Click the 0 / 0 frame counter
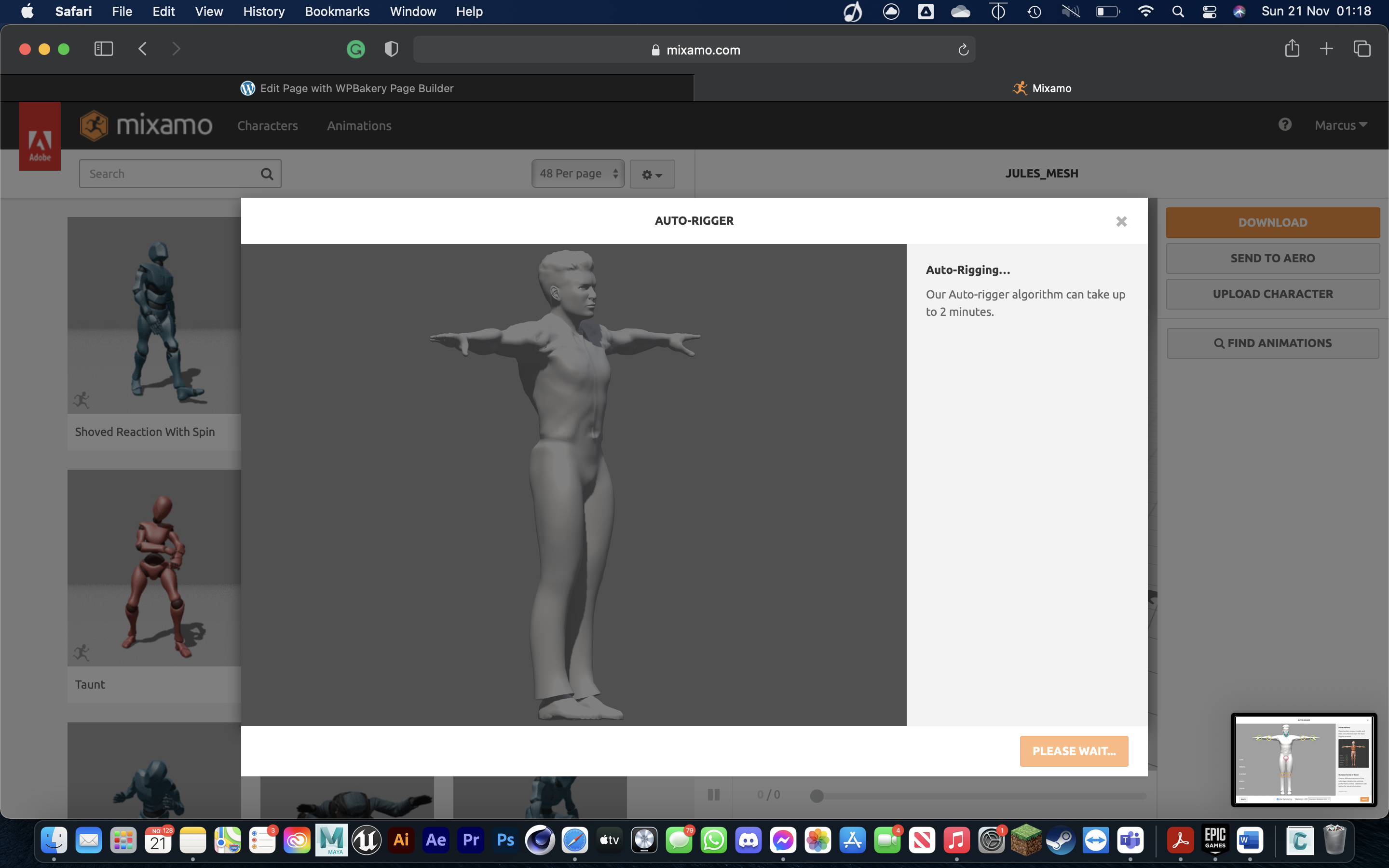Image resolution: width=1389 pixels, height=868 pixels. pos(769,795)
